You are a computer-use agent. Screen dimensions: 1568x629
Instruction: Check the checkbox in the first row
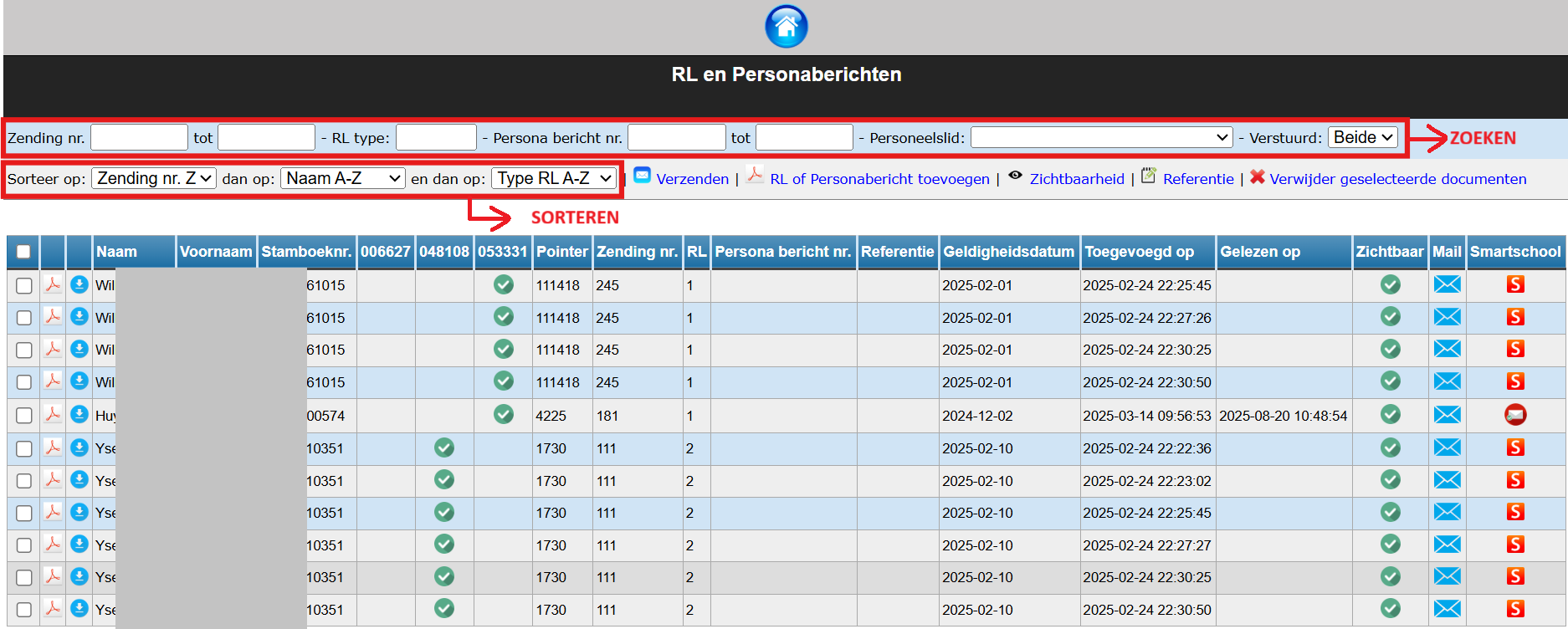pyautogui.click(x=24, y=286)
